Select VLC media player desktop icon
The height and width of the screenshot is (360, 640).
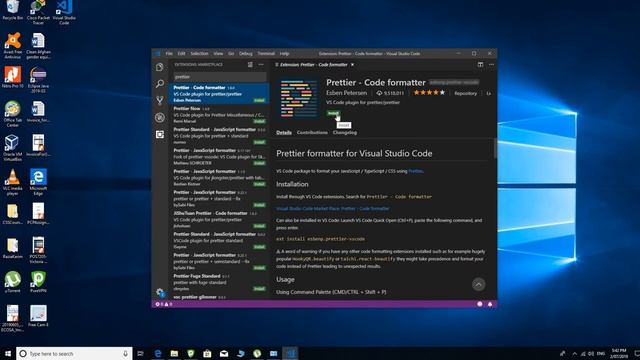13,182
